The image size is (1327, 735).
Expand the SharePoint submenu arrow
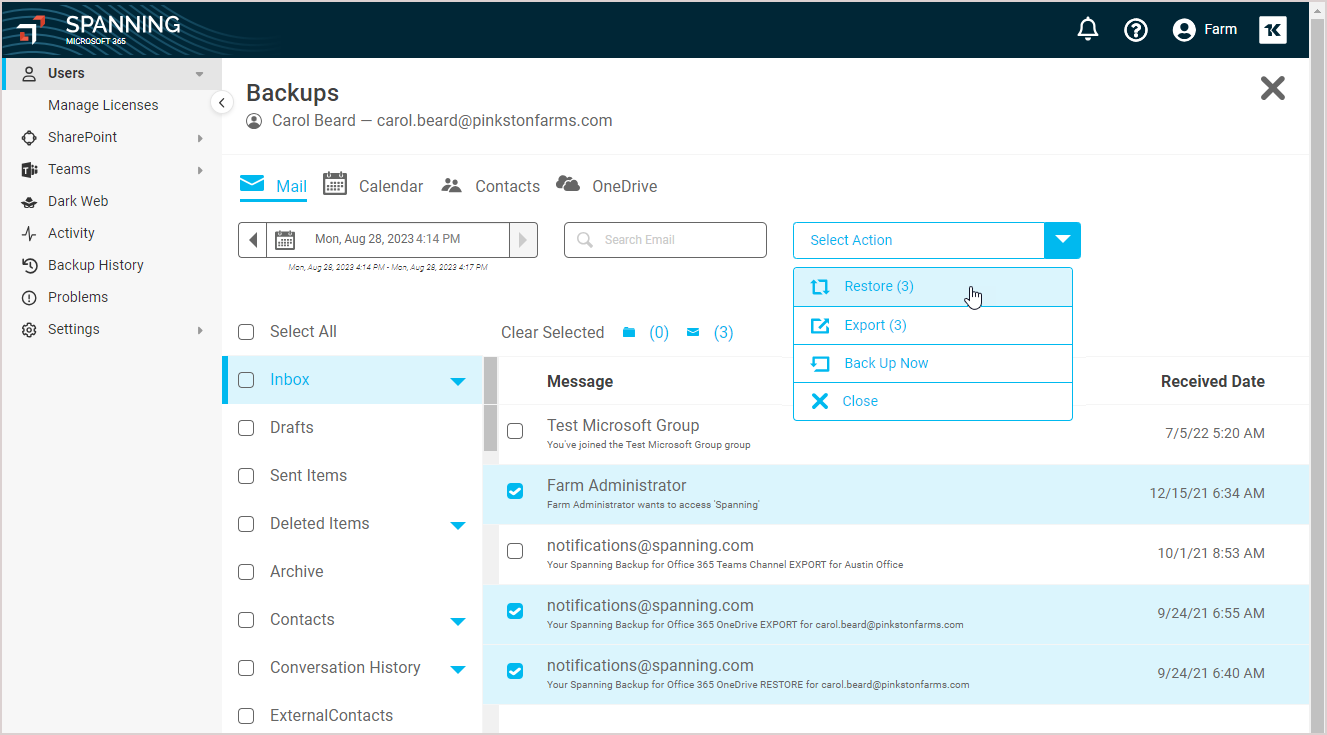pyautogui.click(x=200, y=138)
